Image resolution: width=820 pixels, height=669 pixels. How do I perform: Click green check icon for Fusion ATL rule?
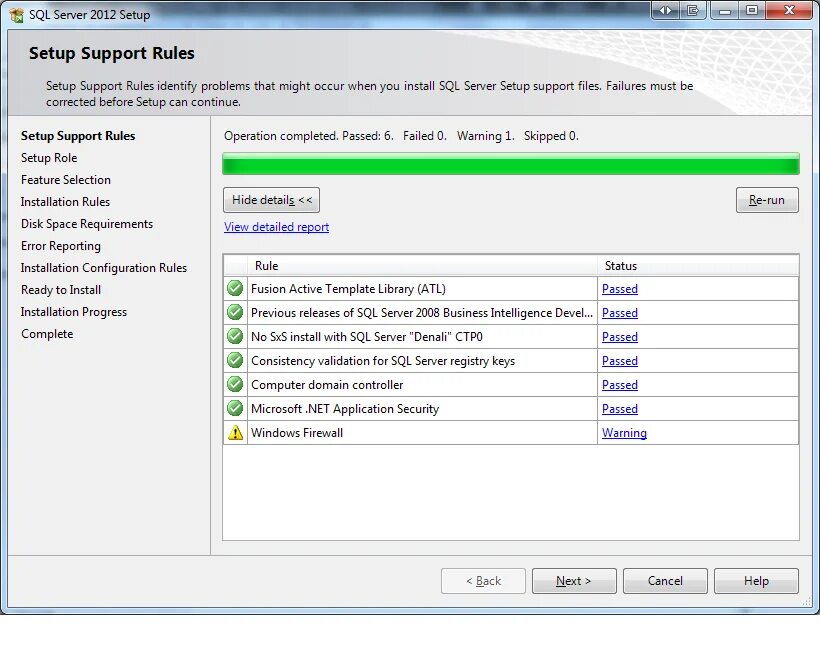235,288
